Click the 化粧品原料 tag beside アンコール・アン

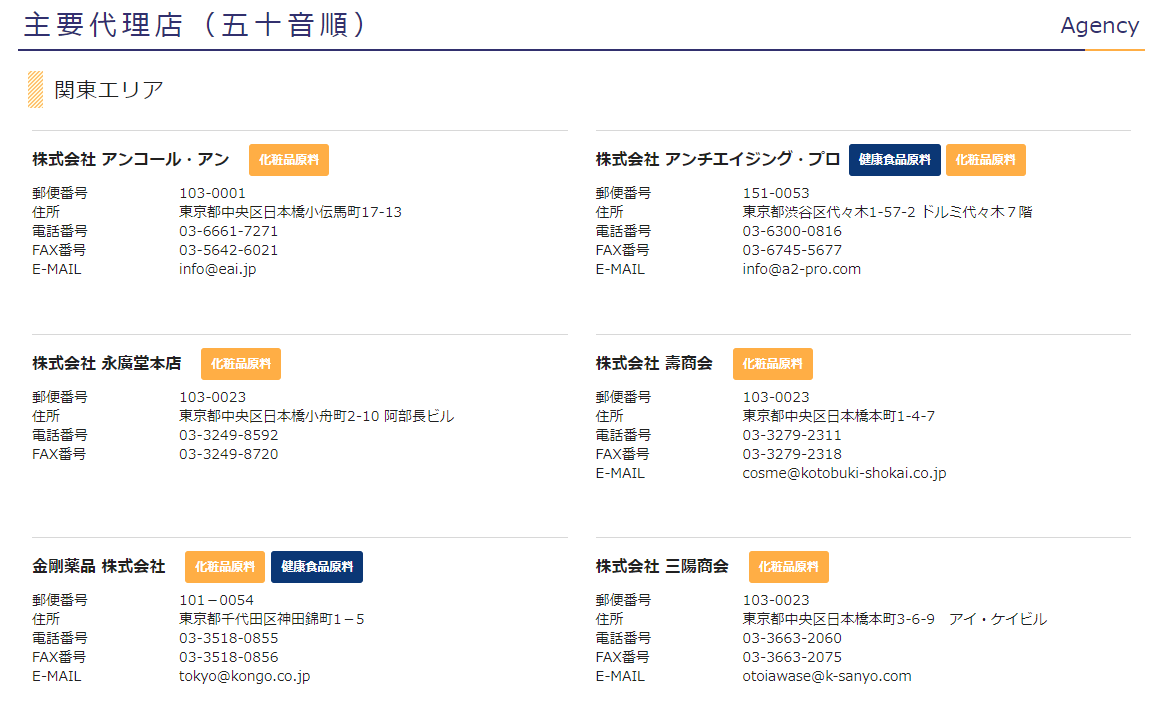point(289,160)
